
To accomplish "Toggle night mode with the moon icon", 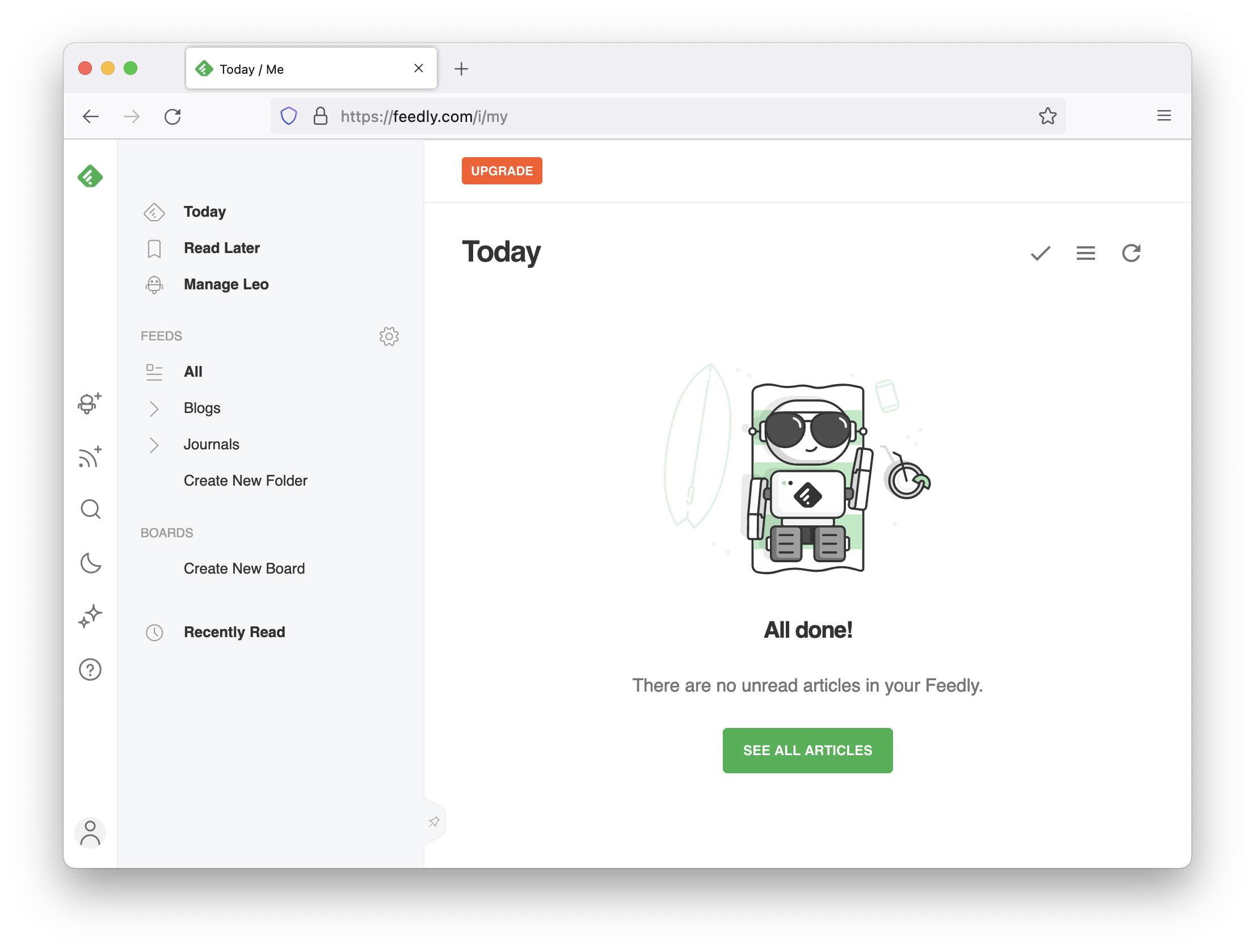I will coord(90,563).
